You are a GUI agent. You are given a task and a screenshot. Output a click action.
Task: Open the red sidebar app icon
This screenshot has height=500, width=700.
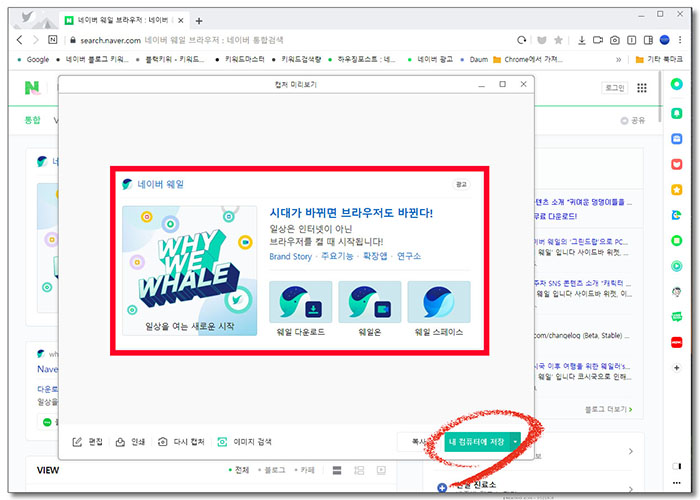point(677,342)
